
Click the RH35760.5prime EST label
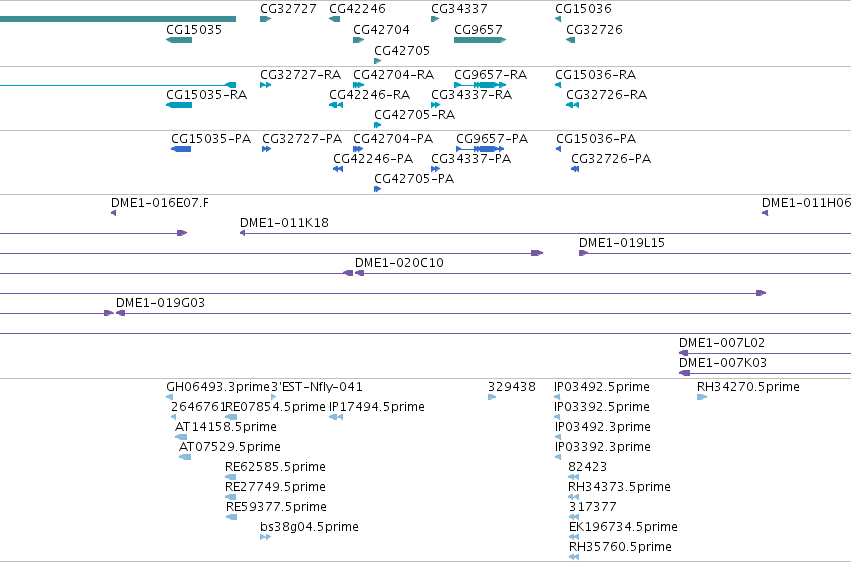point(620,548)
